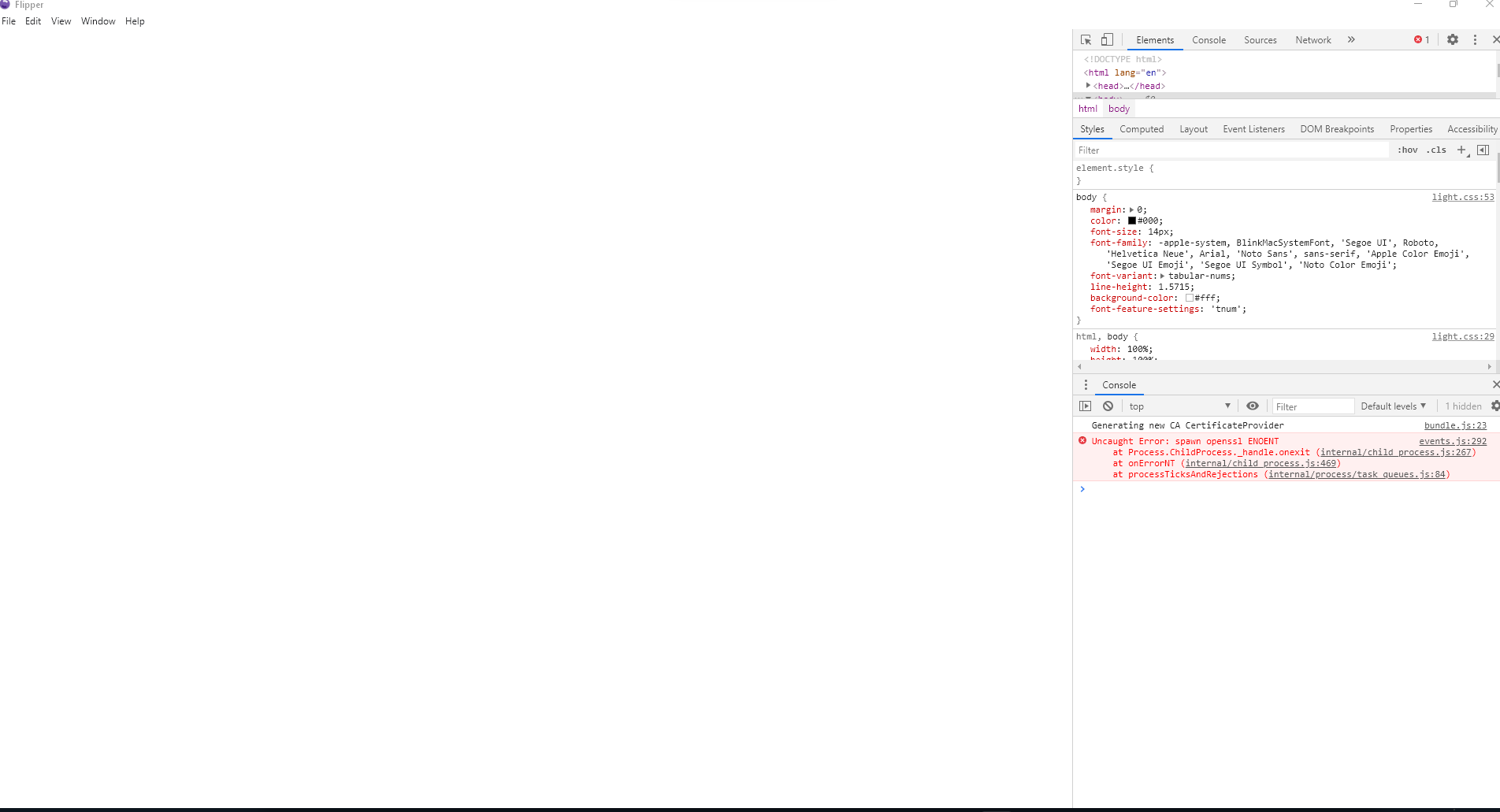Switch to the Computed tab

pyautogui.click(x=1142, y=128)
